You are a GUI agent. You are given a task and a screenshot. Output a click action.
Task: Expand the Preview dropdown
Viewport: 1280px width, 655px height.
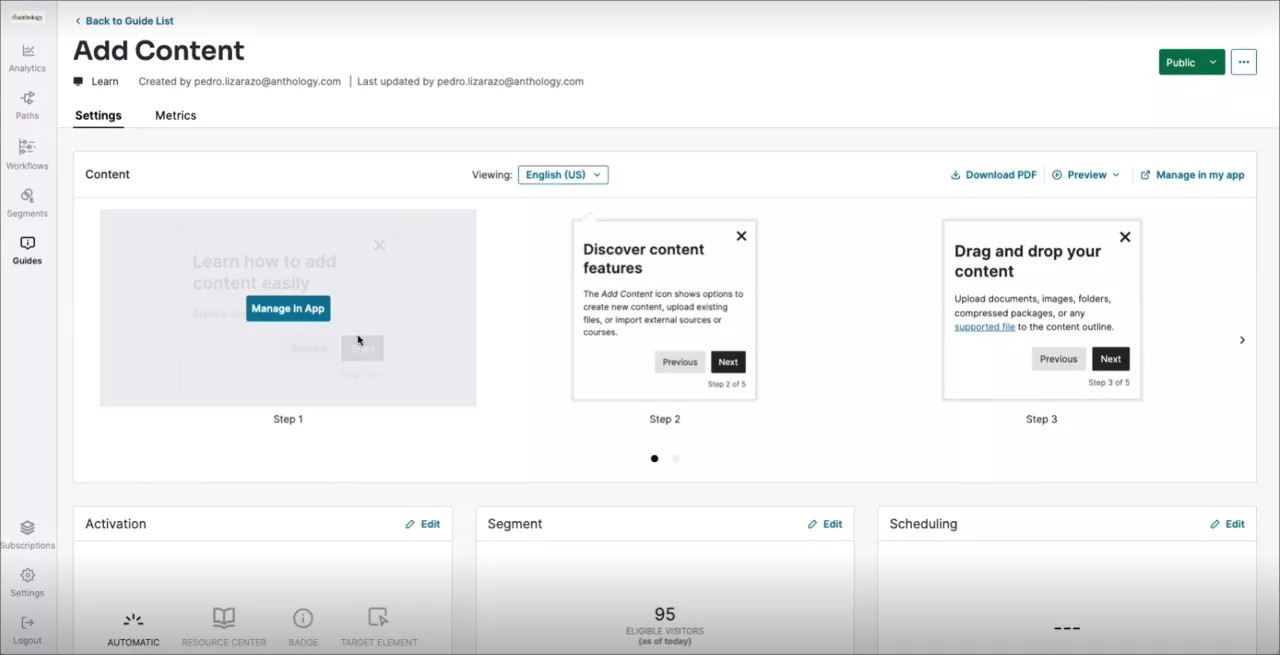[1087, 175]
